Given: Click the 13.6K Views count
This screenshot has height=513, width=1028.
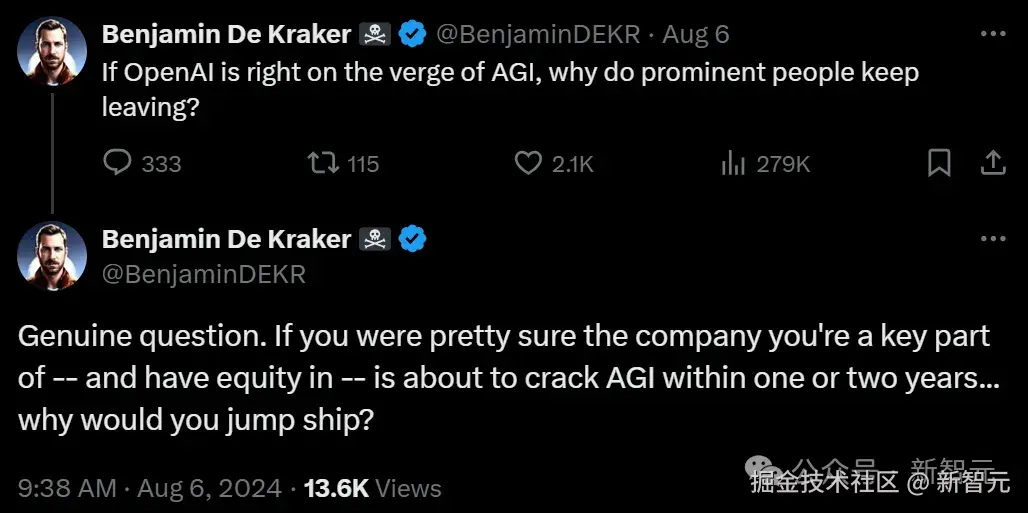Looking at the screenshot, I should click(x=373, y=488).
